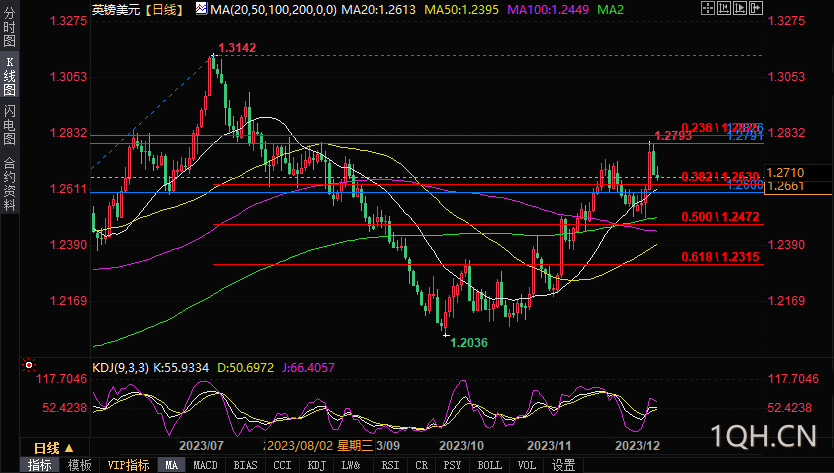This screenshot has width=834, height=473.
Task: Click the 2023/10 time axis label
Action: point(461,445)
